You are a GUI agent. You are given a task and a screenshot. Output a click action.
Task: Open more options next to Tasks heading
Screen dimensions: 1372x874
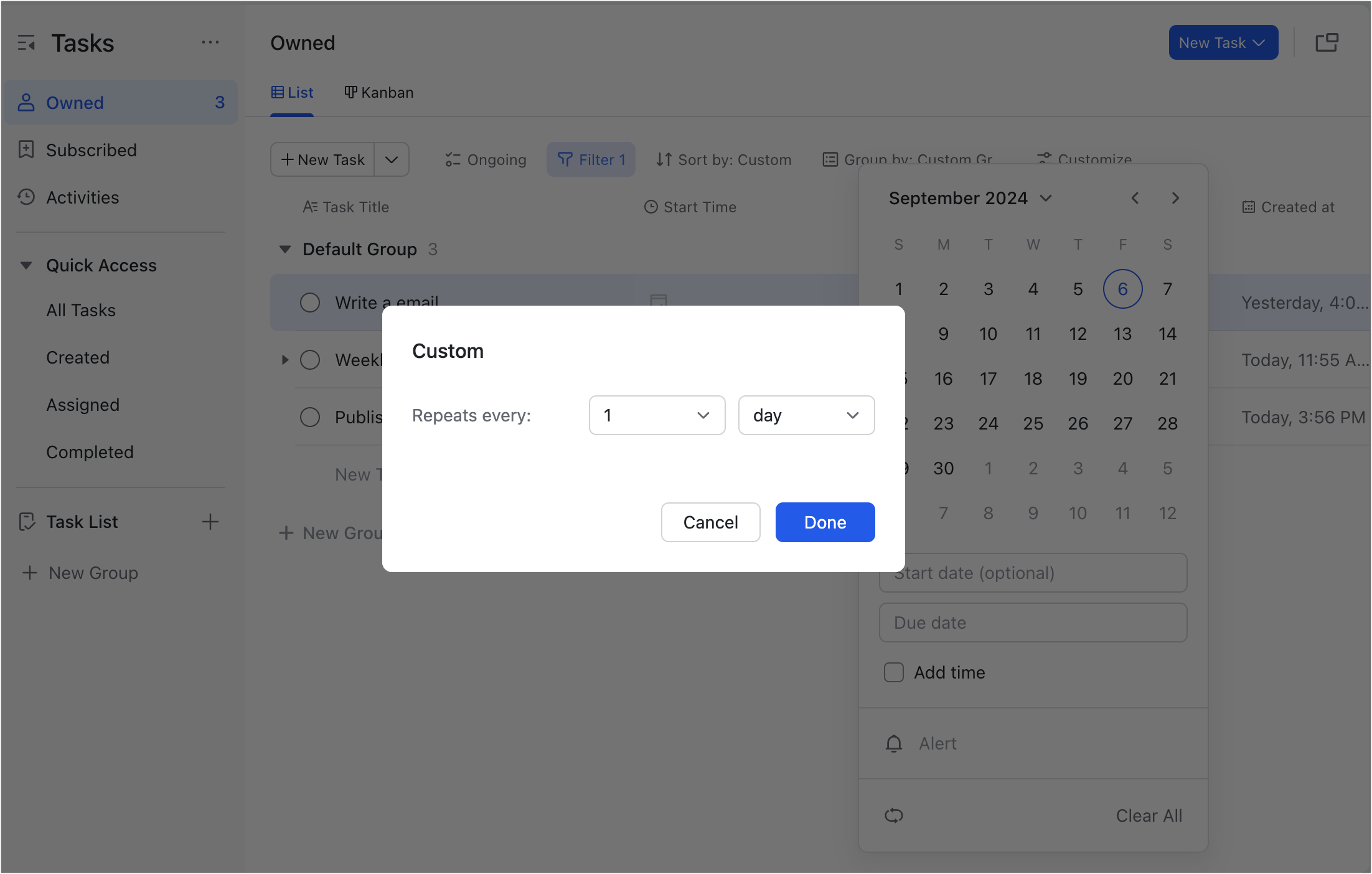pos(210,42)
